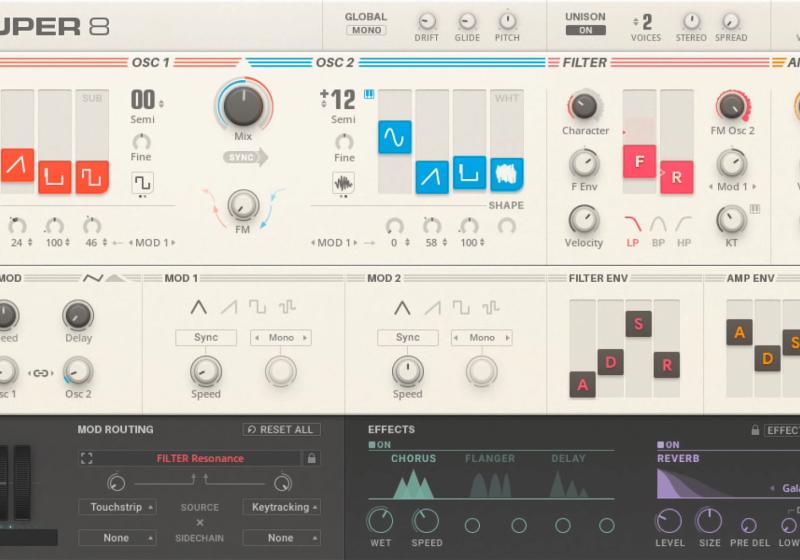Click RESET ALL mod routing button

point(282,429)
